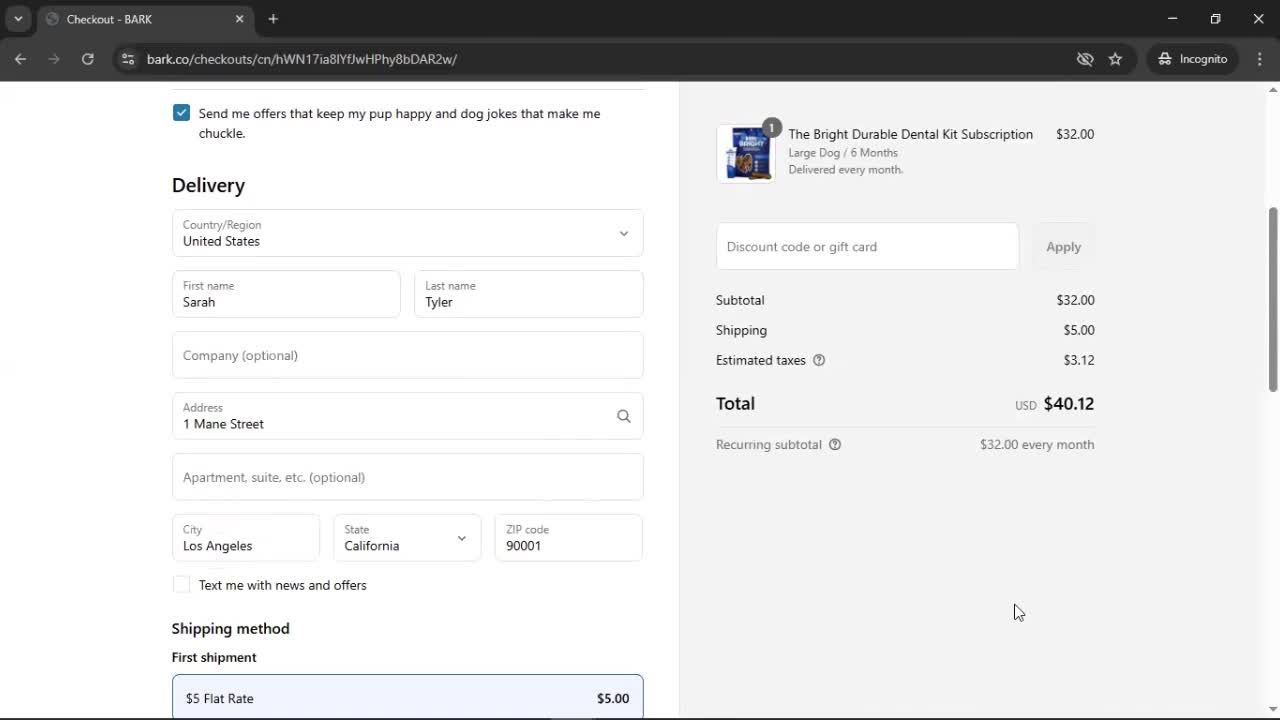Uncheck the send me offers checkbox
This screenshot has height=720, width=1280.
181,112
